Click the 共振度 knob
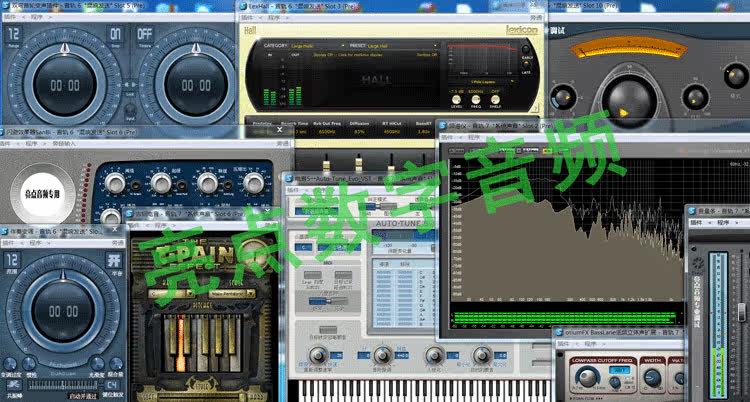The width and height of the screenshot is (750, 402). pyautogui.click(x=98, y=363)
